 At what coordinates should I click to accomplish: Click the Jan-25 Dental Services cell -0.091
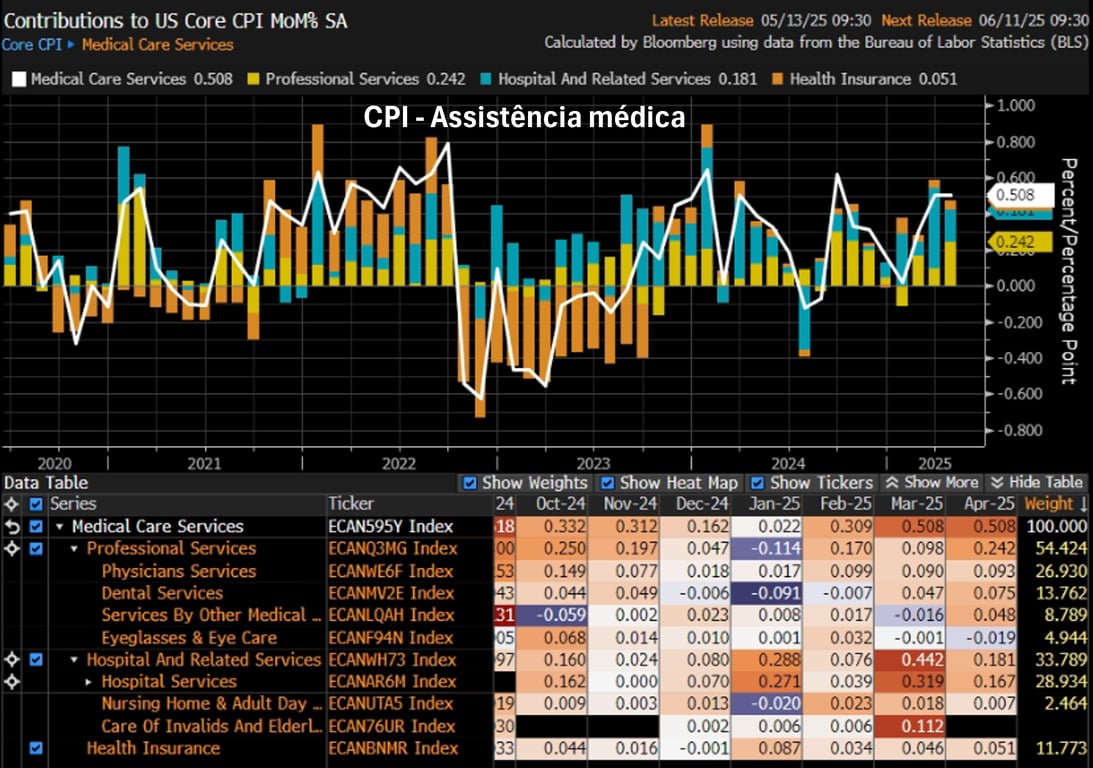[767, 593]
